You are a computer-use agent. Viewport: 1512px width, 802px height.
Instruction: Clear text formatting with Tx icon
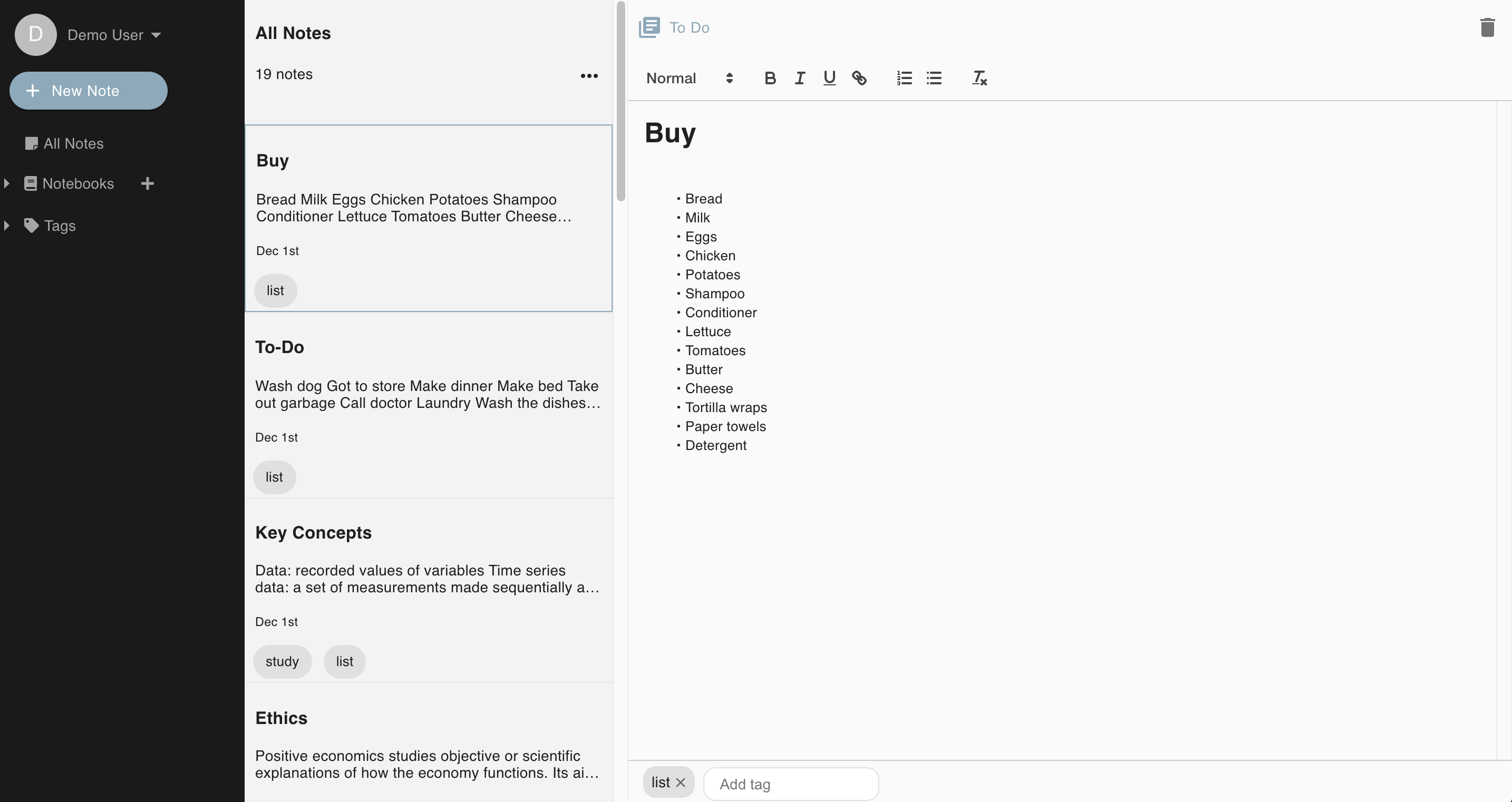[x=979, y=78]
